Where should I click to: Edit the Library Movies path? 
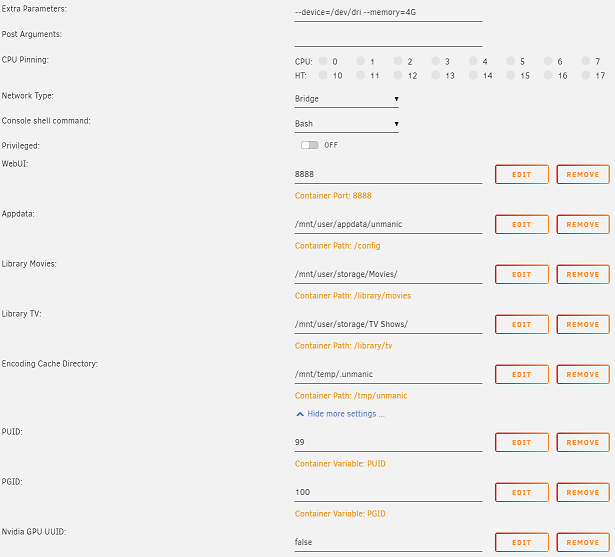pyautogui.click(x=522, y=275)
